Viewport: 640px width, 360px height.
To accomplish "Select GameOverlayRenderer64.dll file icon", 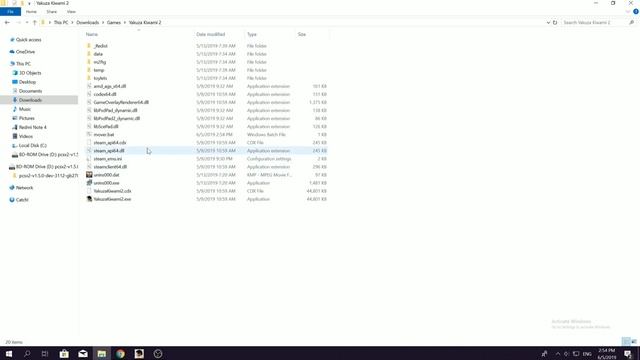I will tap(89, 102).
